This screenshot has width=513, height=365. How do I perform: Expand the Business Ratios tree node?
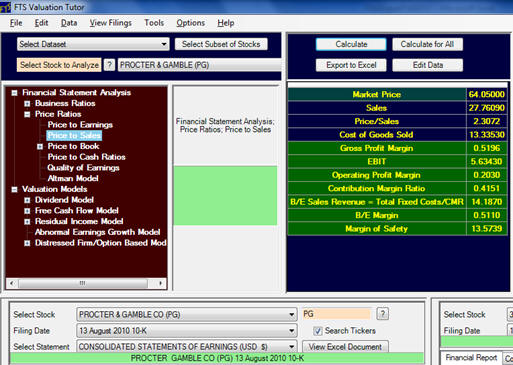(27, 104)
